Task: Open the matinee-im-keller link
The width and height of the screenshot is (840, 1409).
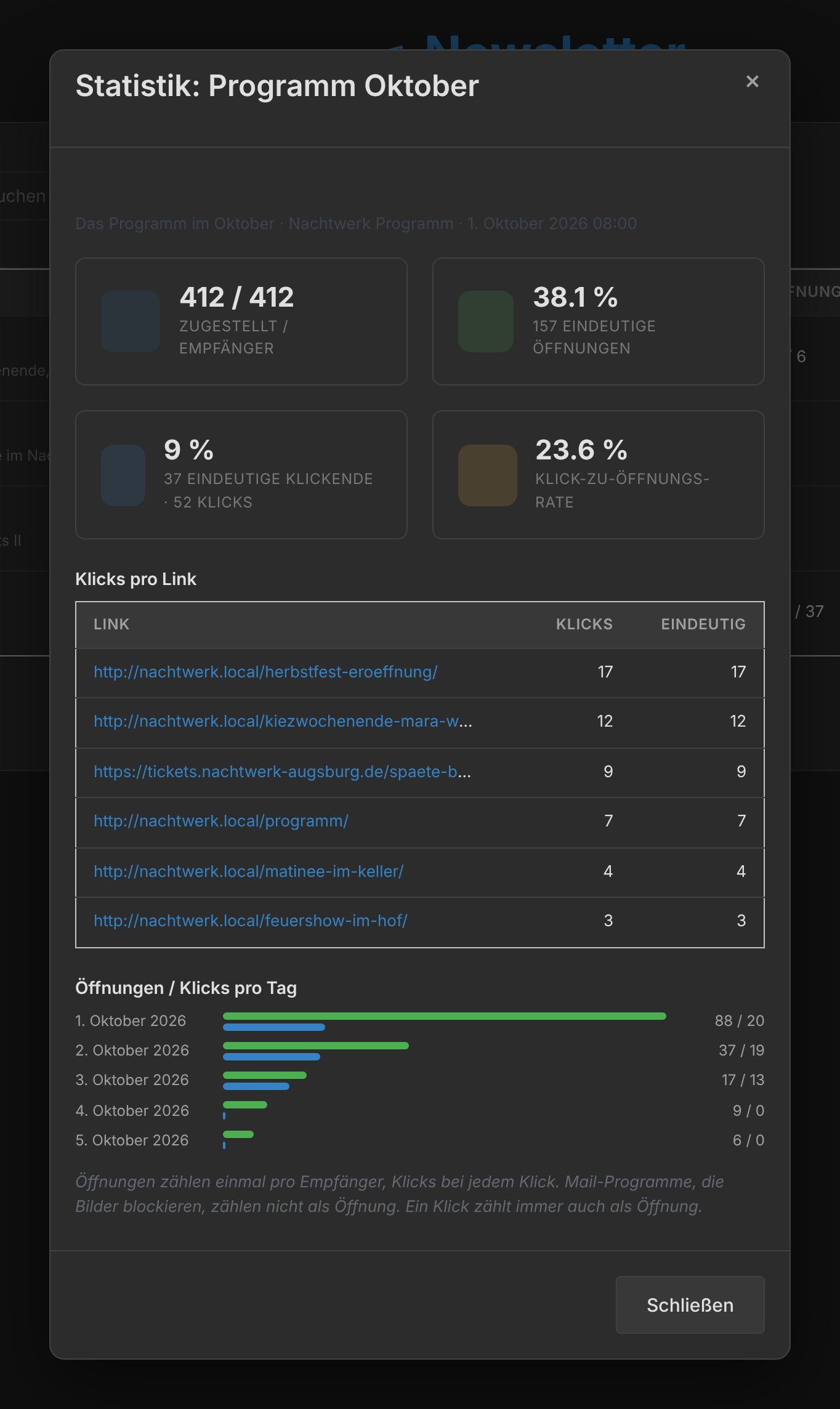Action: pyautogui.click(x=249, y=871)
